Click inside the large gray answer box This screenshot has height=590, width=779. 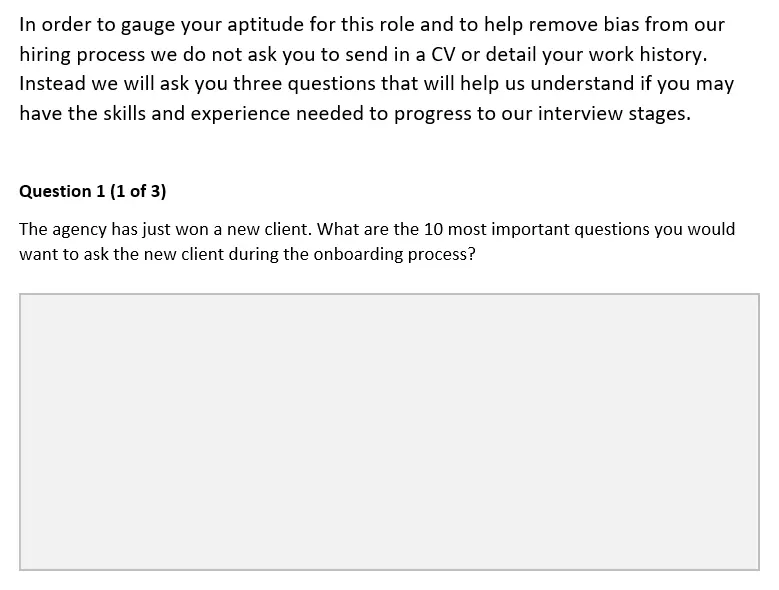pyautogui.click(x=389, y=431)
